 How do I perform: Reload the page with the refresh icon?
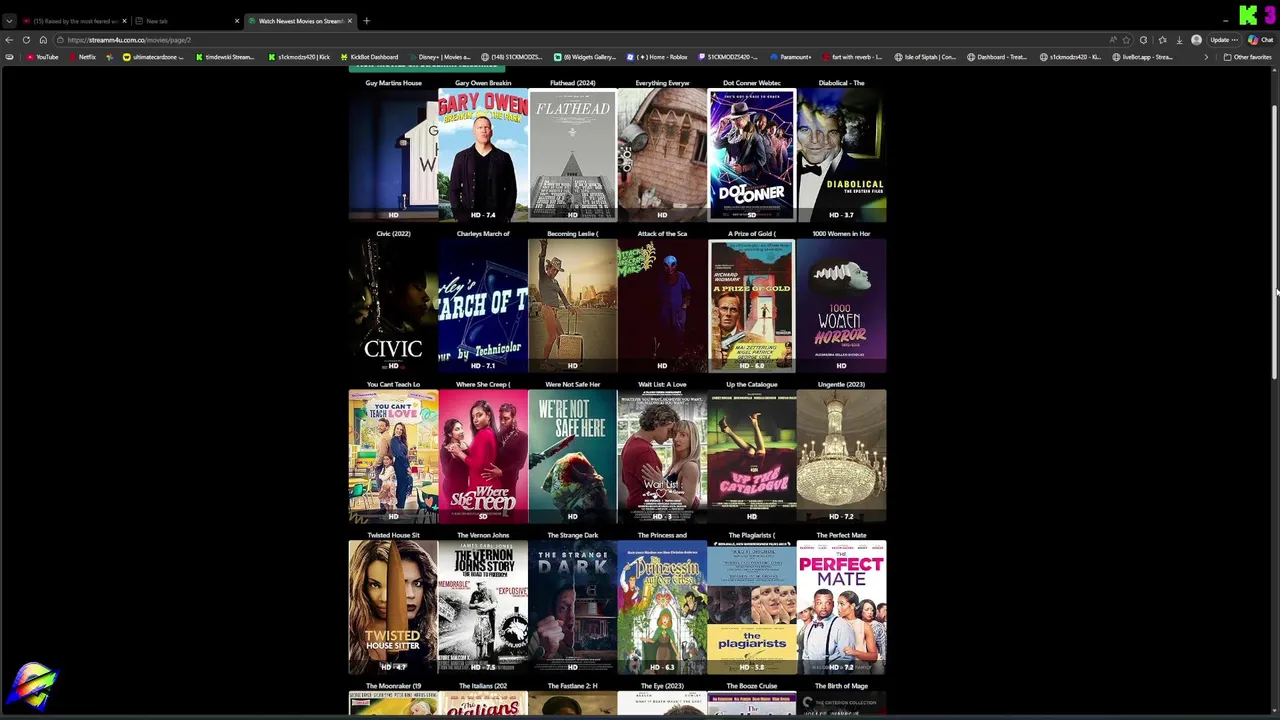[26, 40]
